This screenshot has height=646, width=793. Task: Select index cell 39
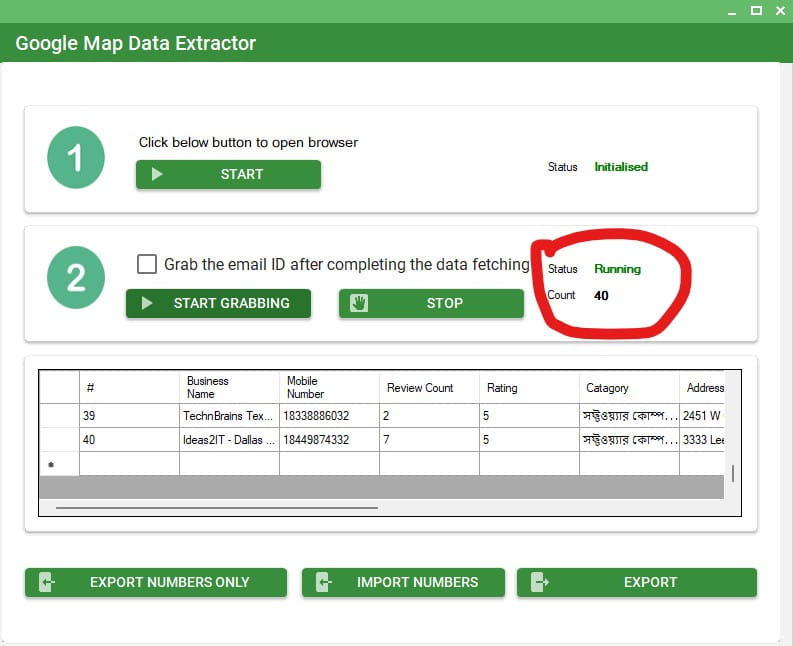pos(129,416)
